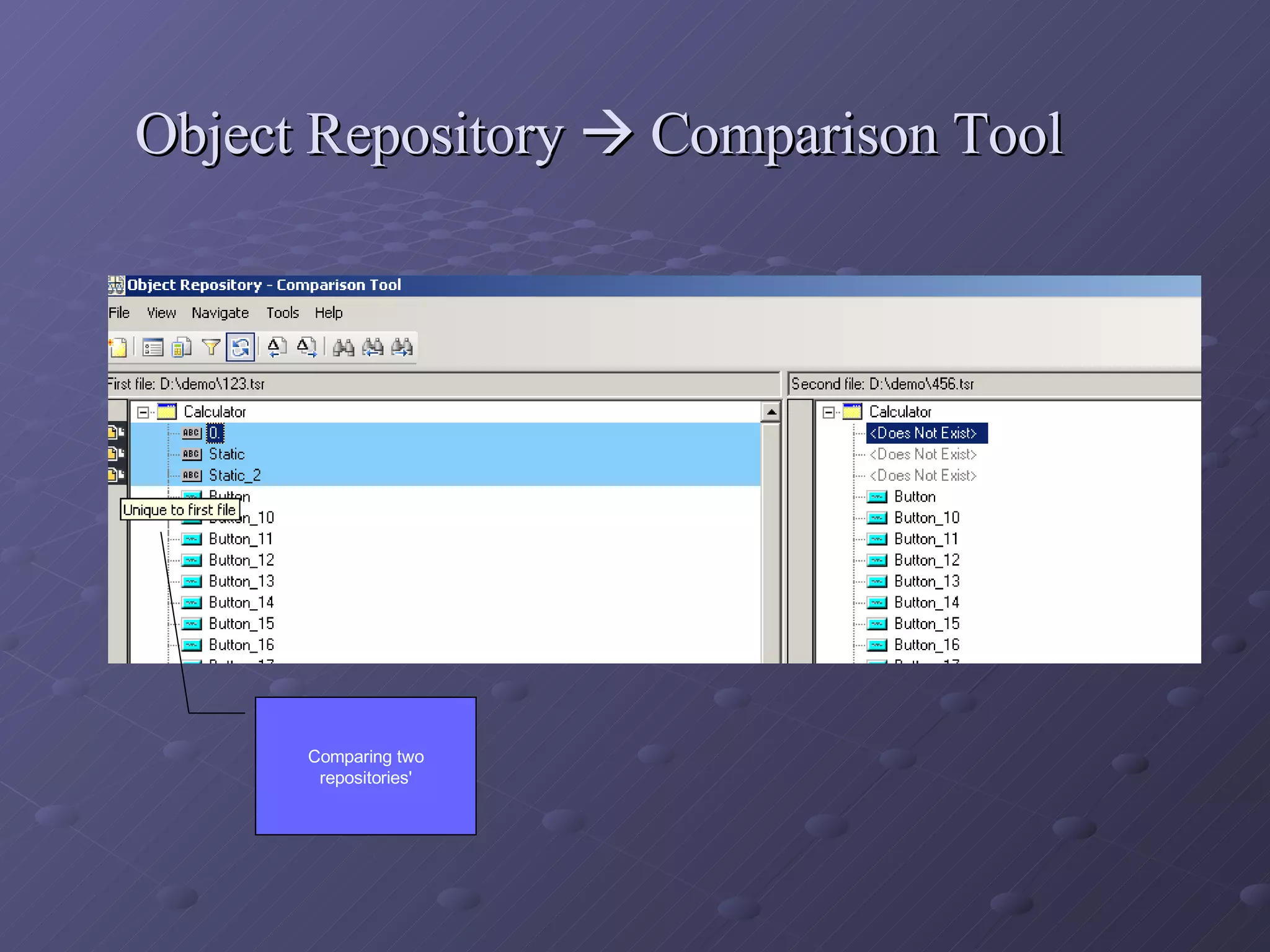Toggle the Synchronized Nodes icon

241,347
